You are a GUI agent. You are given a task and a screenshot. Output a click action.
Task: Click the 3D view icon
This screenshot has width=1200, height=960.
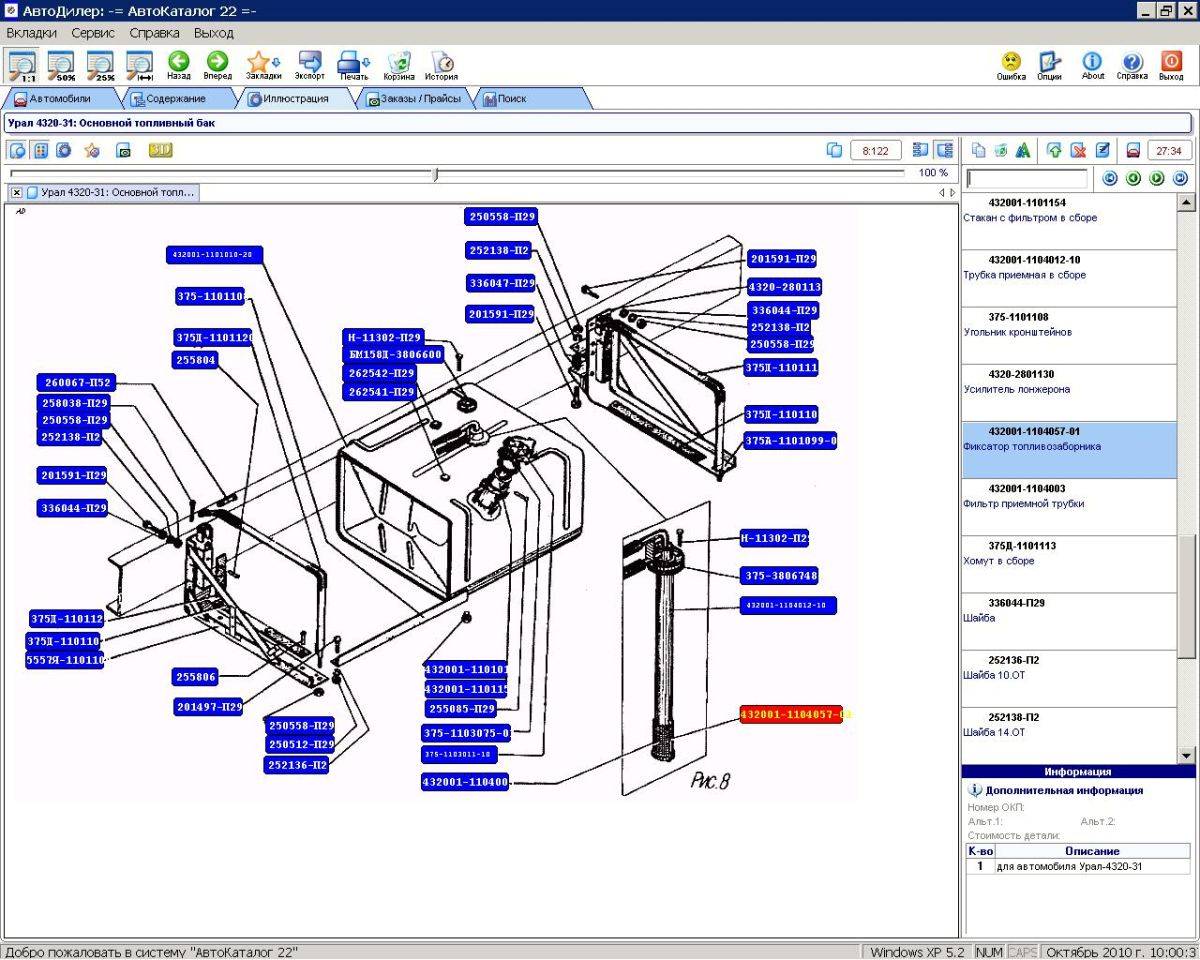161,150
